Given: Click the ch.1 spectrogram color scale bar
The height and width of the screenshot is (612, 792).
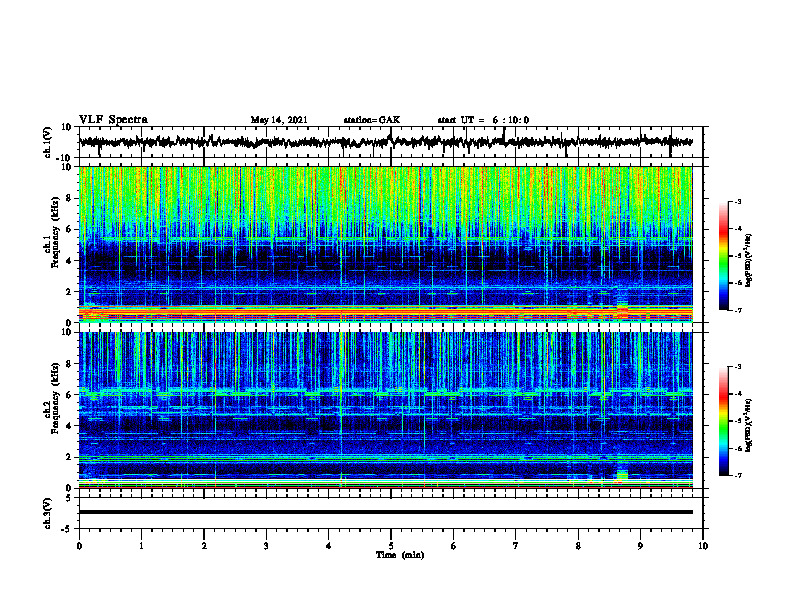Looking at the screenshot, I should click(723, 256).
